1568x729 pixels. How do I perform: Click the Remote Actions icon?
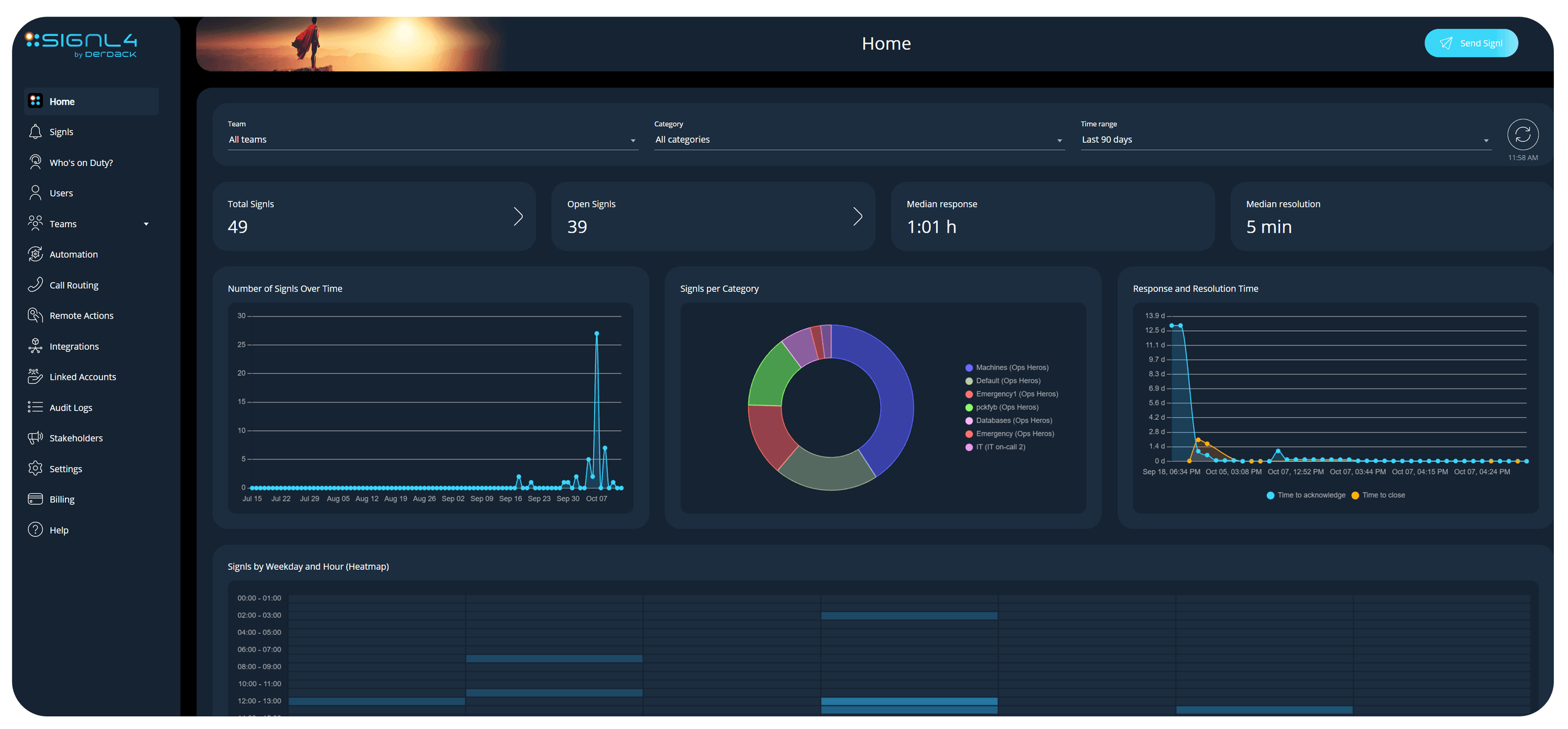click(x=35, y=315)
